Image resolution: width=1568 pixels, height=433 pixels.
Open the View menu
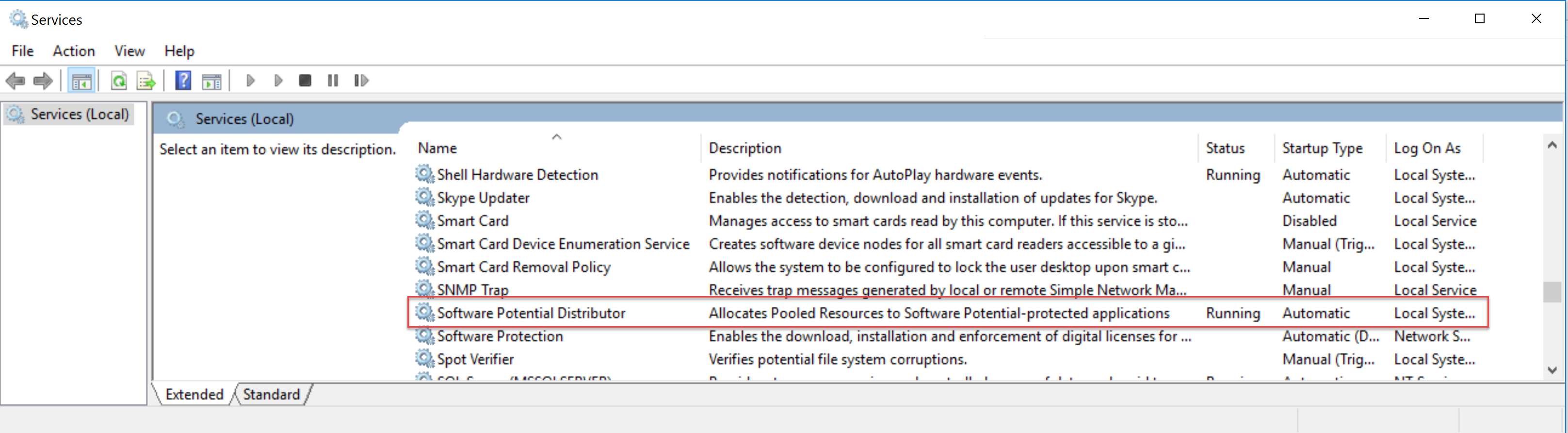coord(129,51)
